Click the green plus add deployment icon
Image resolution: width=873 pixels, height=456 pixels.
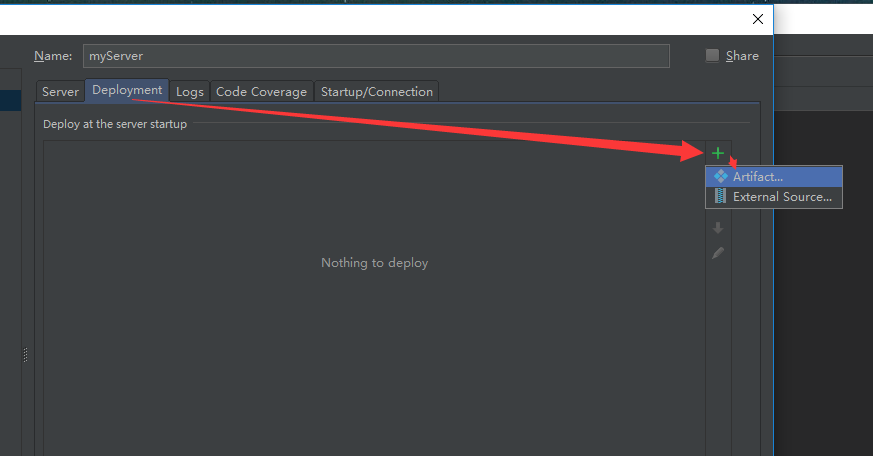pyautogui.click(x=718, y=153)
